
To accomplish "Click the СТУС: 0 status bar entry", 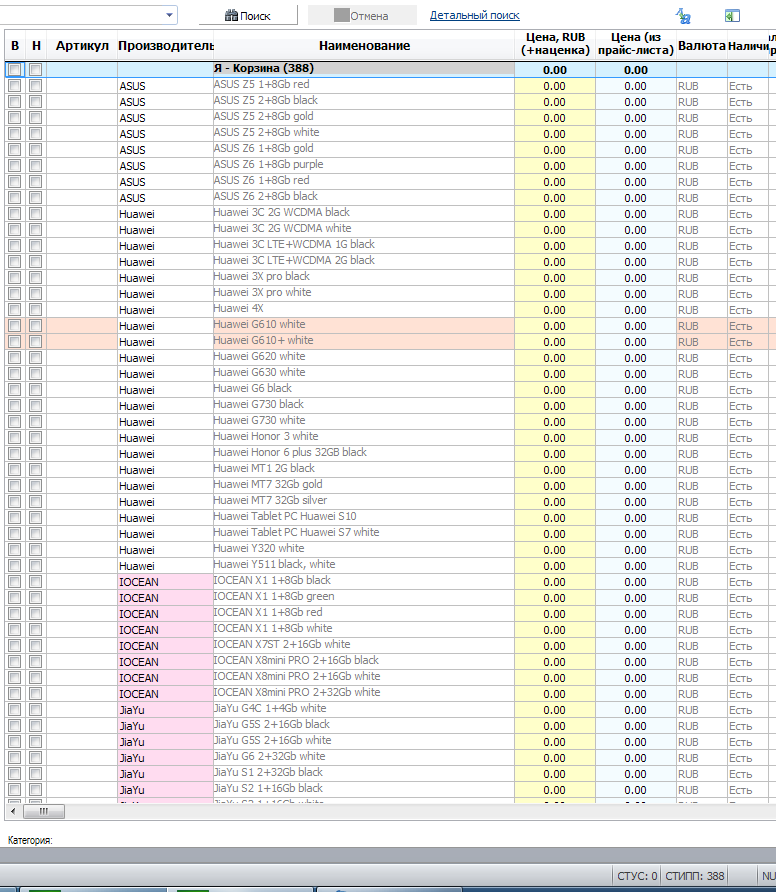I will [x=637, y=876].
